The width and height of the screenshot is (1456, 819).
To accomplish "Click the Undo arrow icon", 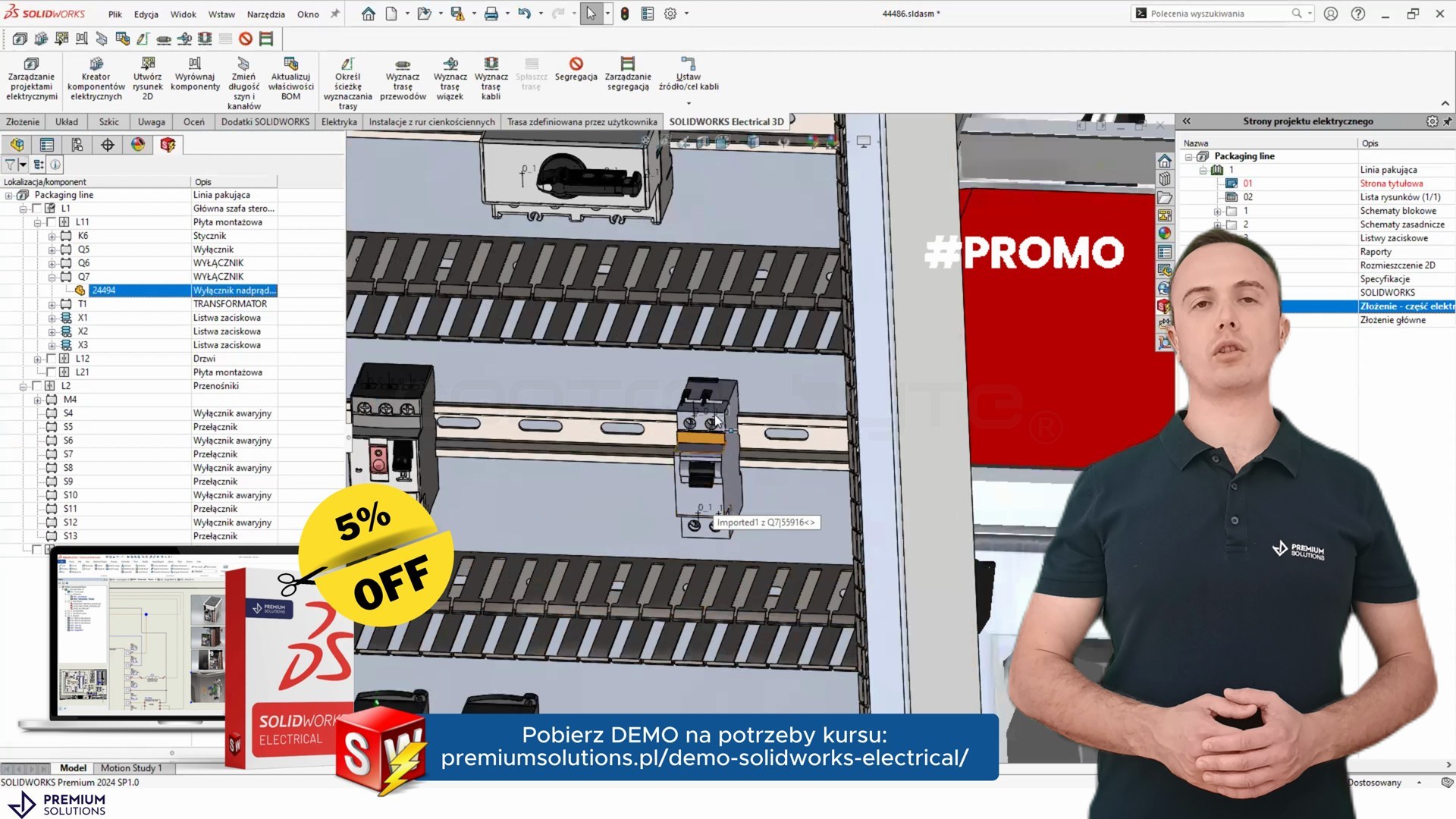I will [x=524, y=14].
